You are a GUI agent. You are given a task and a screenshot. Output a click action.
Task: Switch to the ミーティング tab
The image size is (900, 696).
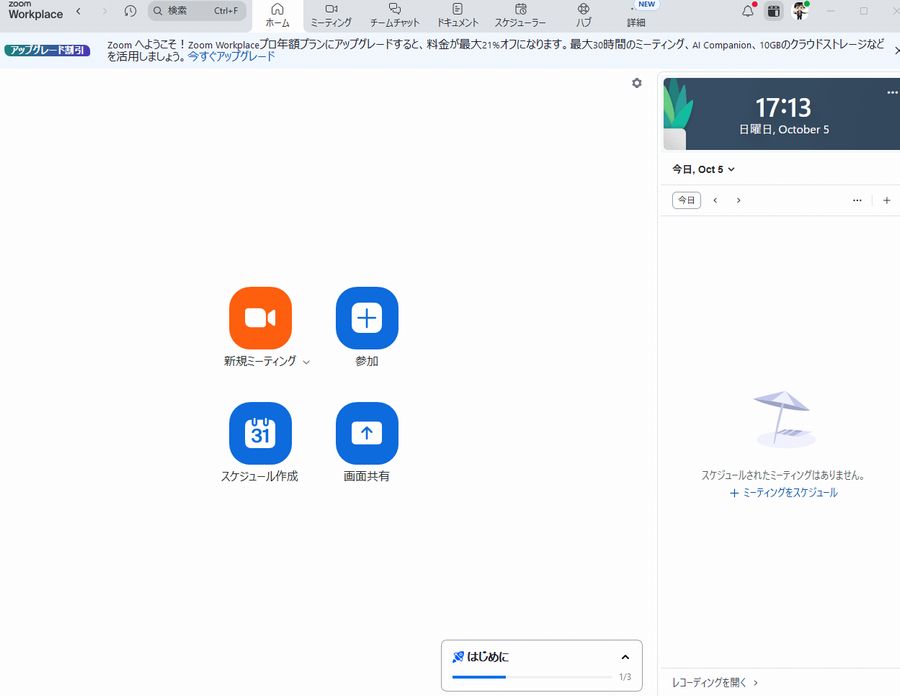331,15
